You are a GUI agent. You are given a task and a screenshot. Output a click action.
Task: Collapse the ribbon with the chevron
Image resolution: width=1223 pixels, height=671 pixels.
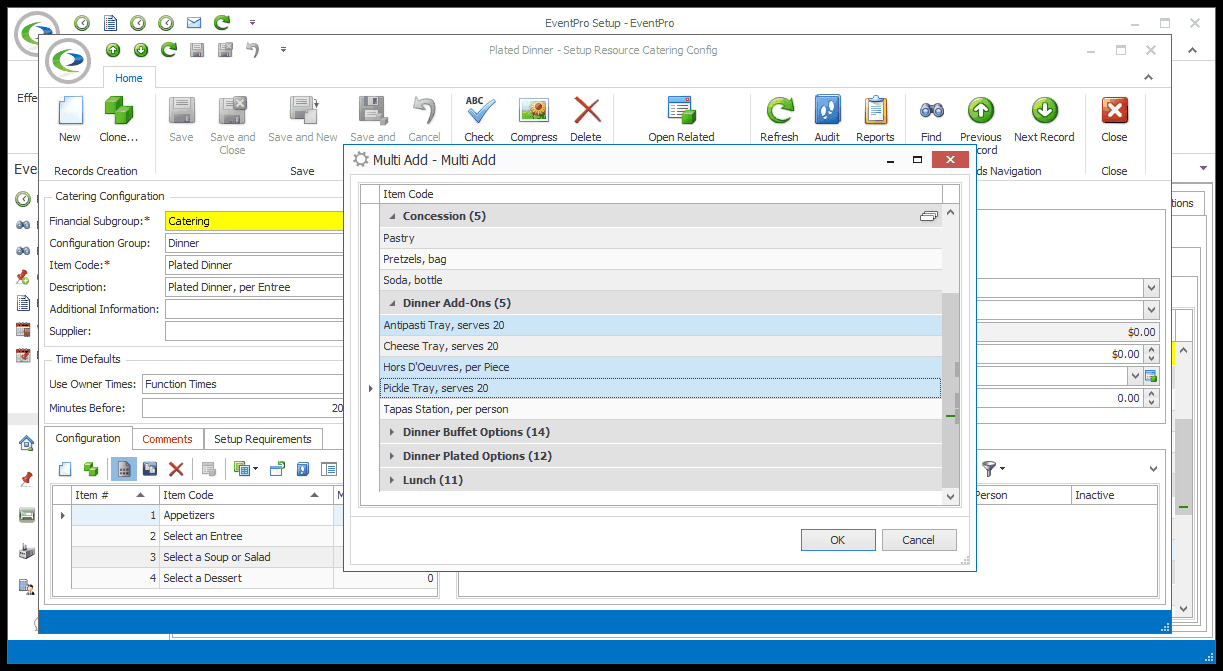click(1150, 78)
